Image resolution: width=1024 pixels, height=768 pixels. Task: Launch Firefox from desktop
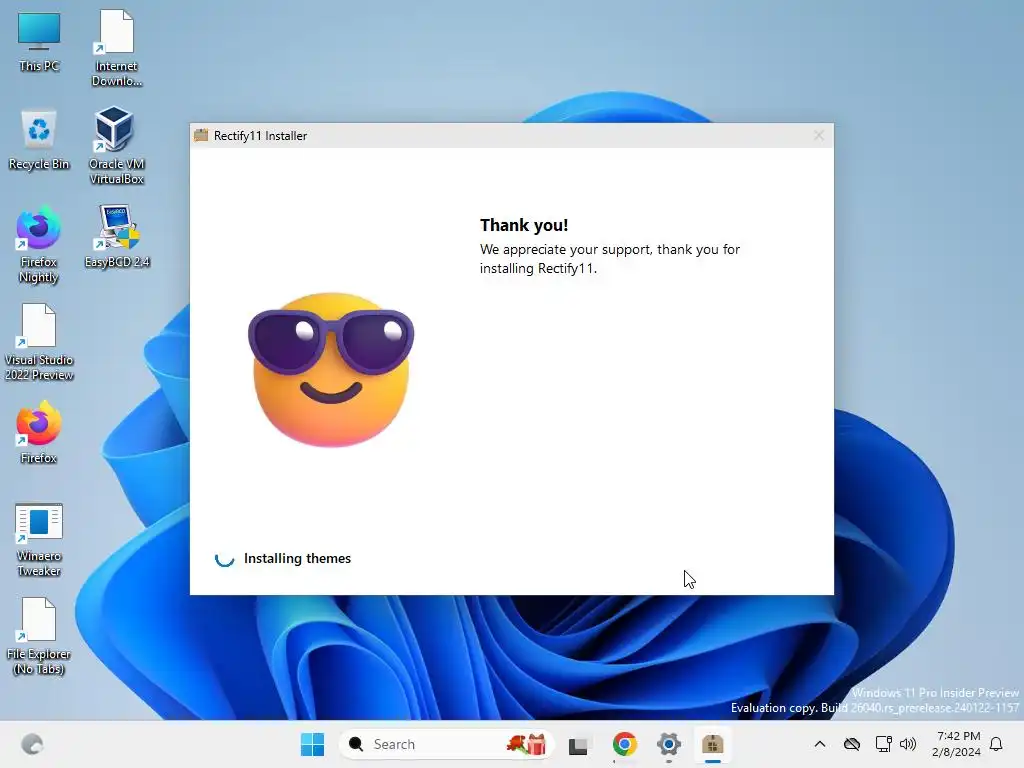39,432
